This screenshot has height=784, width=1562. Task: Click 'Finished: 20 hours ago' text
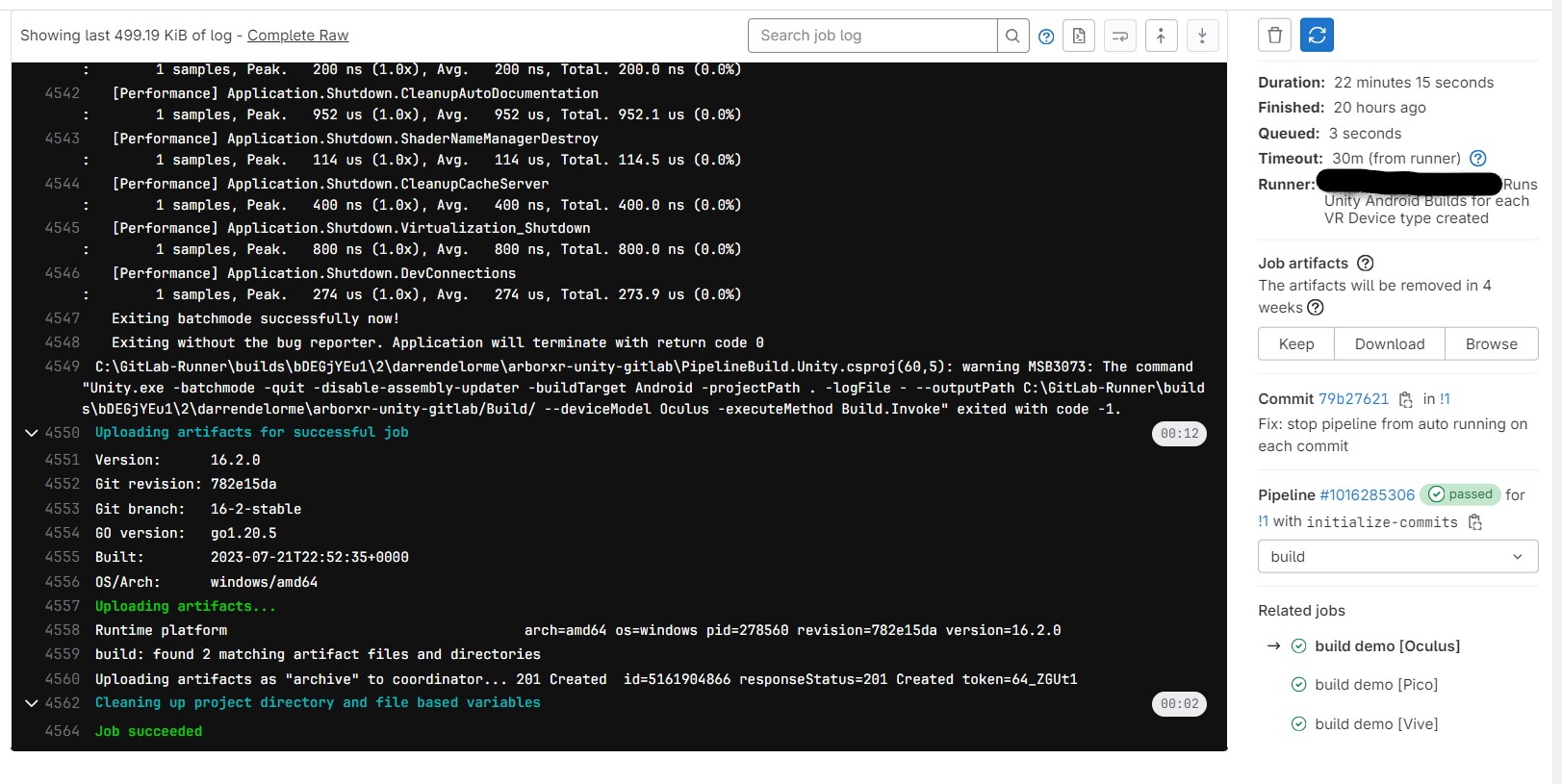click(x=1342, y=108)
